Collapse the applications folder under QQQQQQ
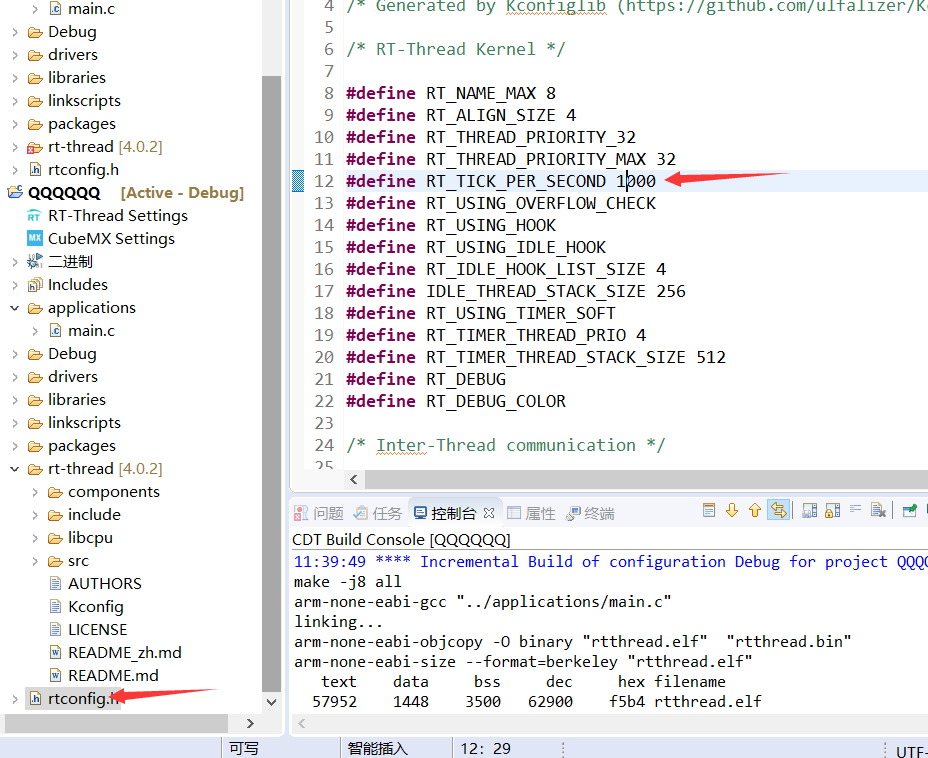 click(15, 308)
